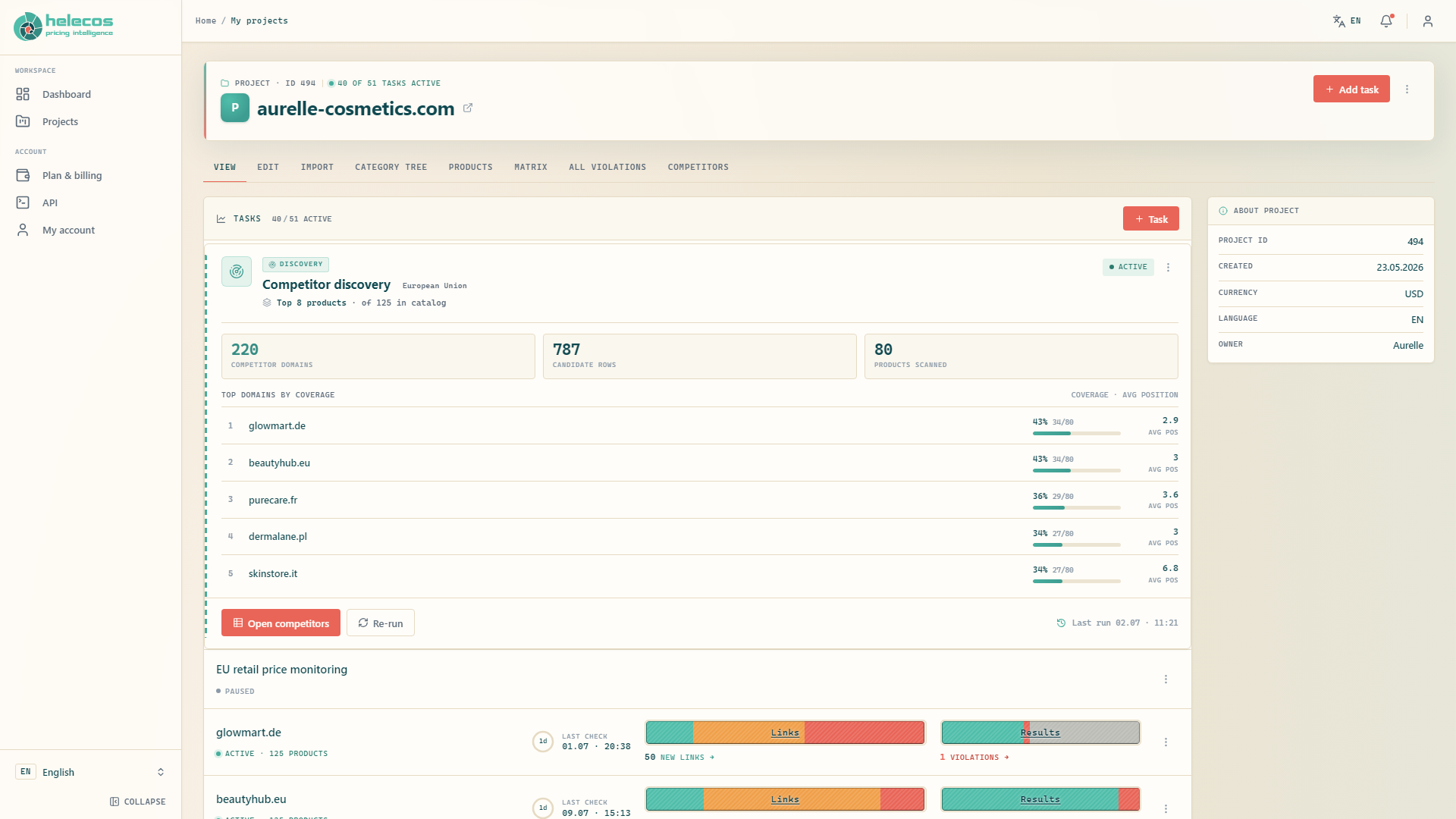The height and width of the screenshot is (819, 1456).
Task: Switch header language EN selector
Action: pos(1347,21)
